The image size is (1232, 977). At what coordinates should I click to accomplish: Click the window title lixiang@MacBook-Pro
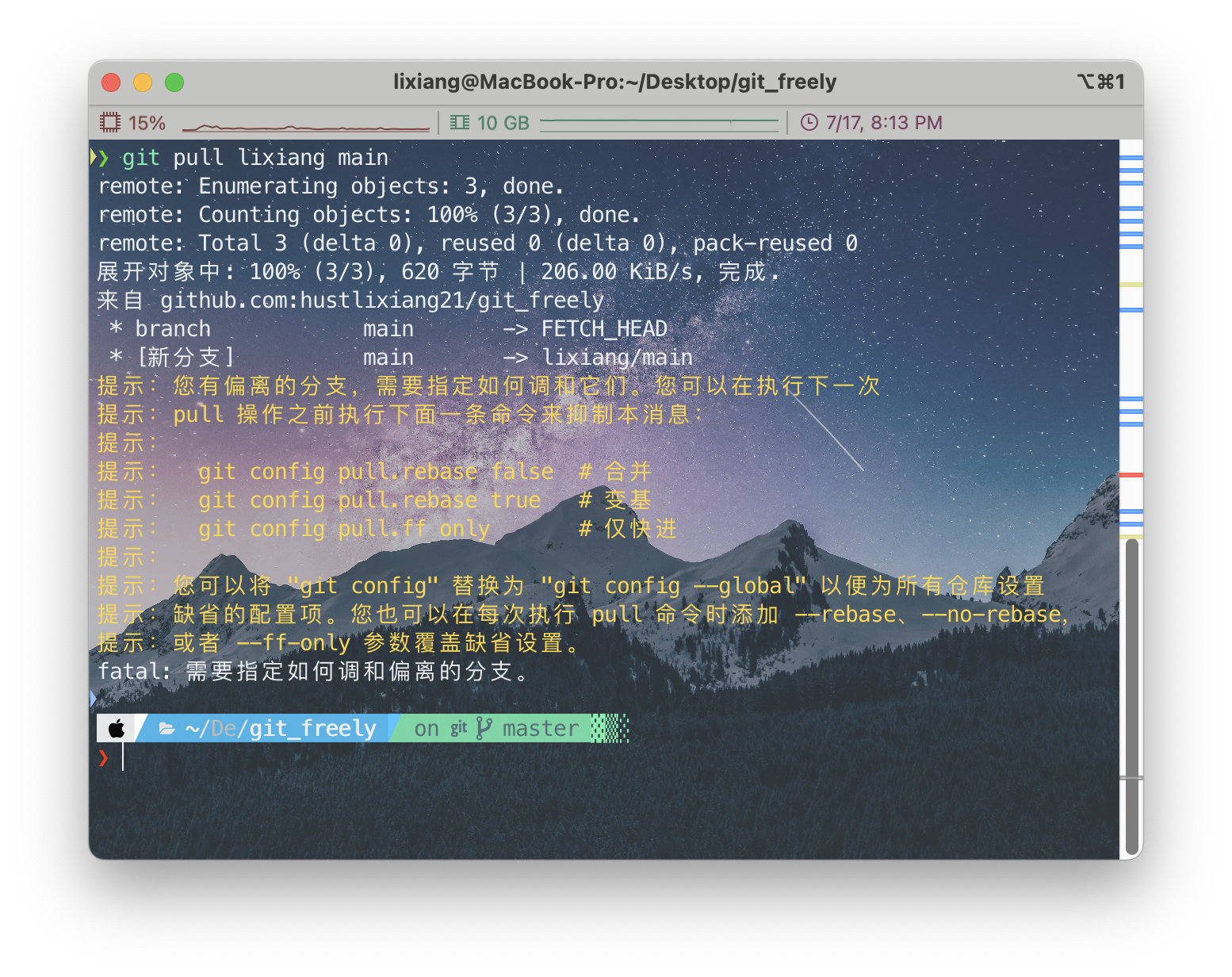[x=614, y=82]
